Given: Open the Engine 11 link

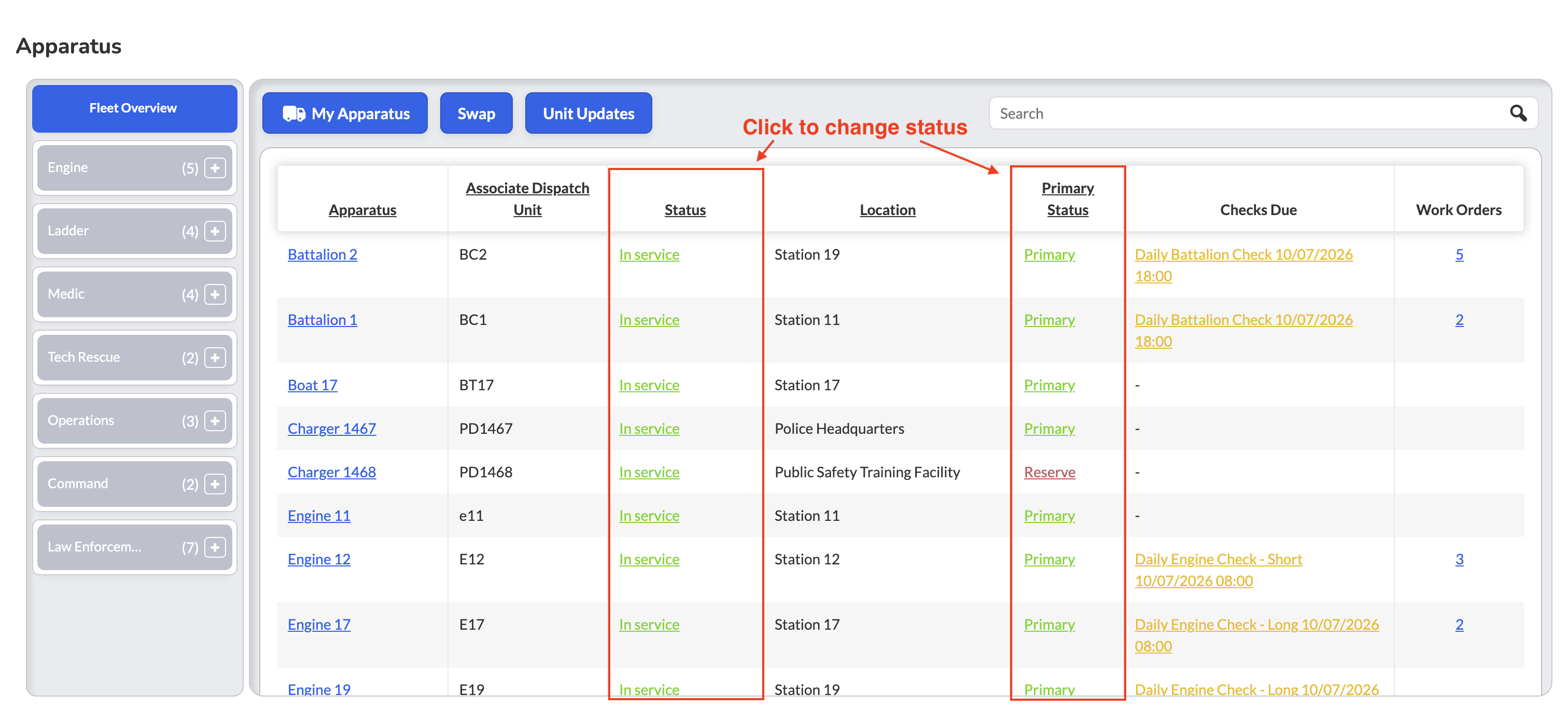Looking at the screenshot, I should [319, 516].
